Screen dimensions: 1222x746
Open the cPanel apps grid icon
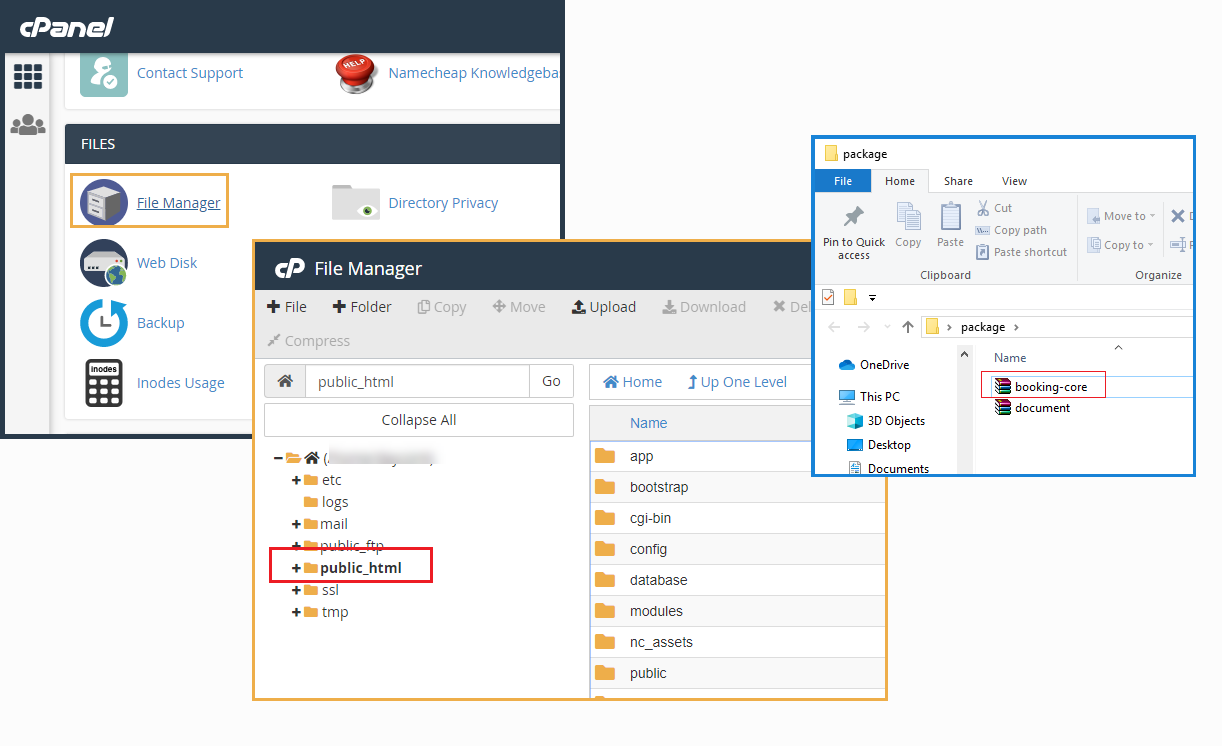tap(28, 76)
